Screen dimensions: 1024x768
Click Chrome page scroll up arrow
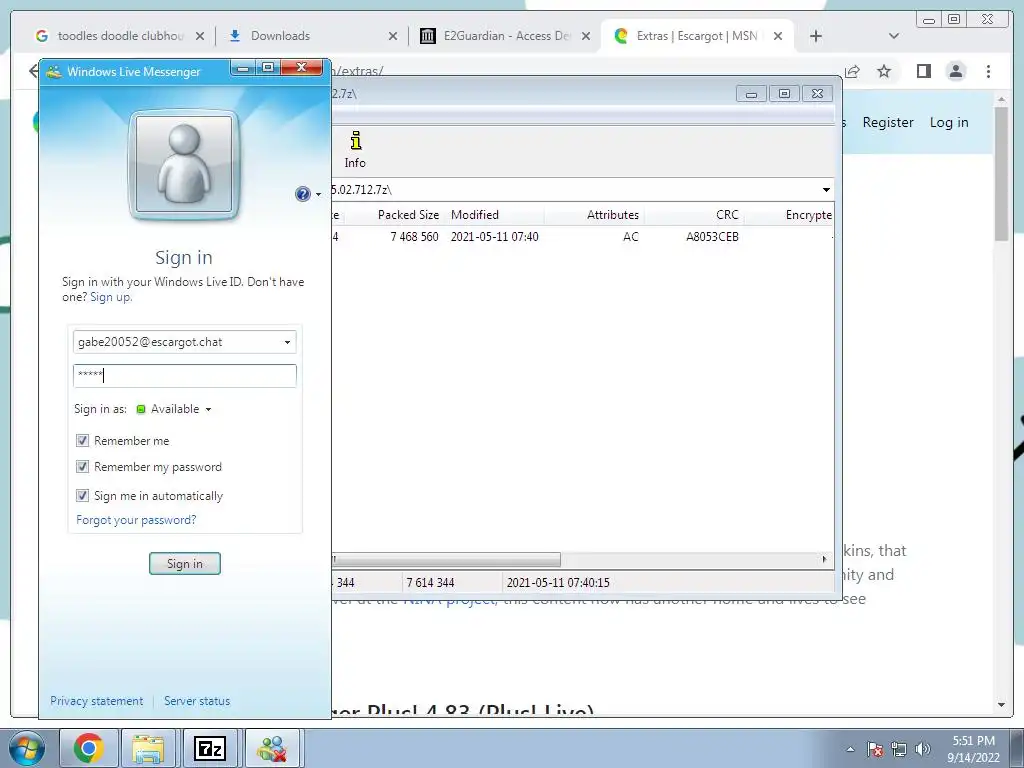tap(1001, 99)
